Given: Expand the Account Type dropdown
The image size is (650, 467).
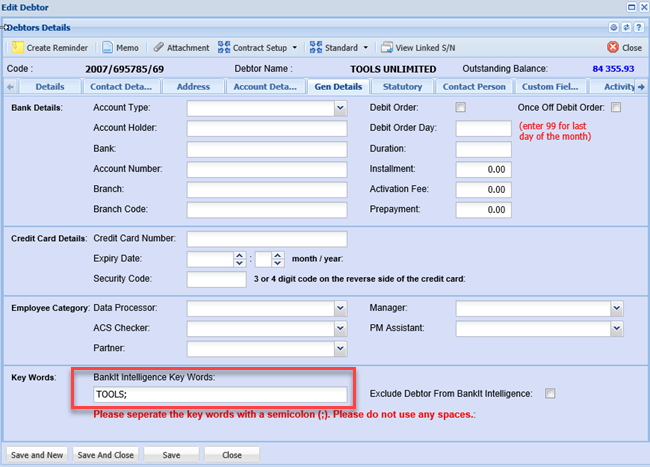Looking at the screenshot, I should click(x=340, y=108).
